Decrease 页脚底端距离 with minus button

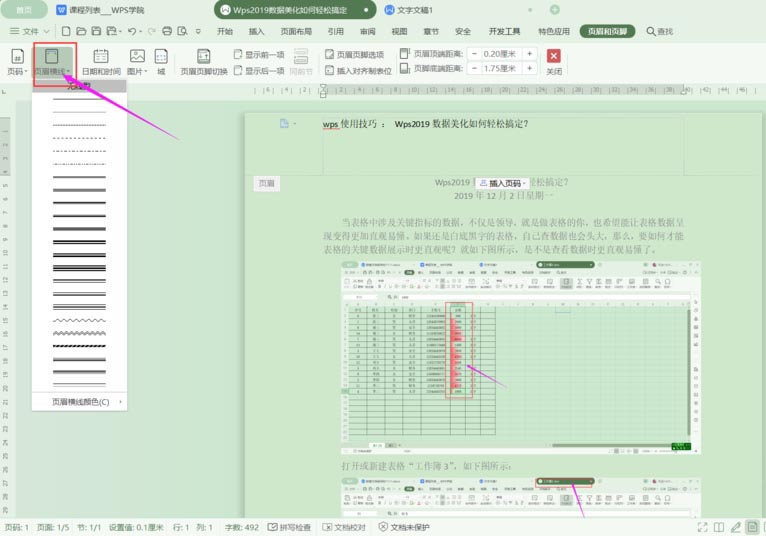point(473,68)
